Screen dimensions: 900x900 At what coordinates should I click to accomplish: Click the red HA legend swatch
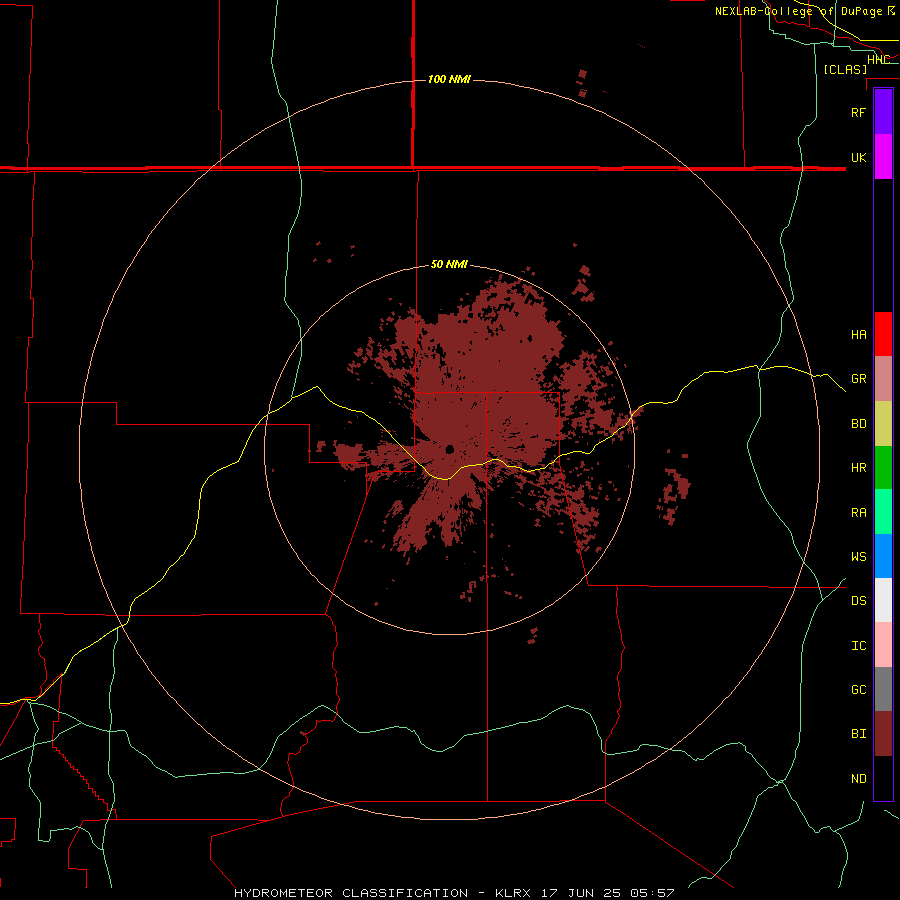(x=883, y=334)
